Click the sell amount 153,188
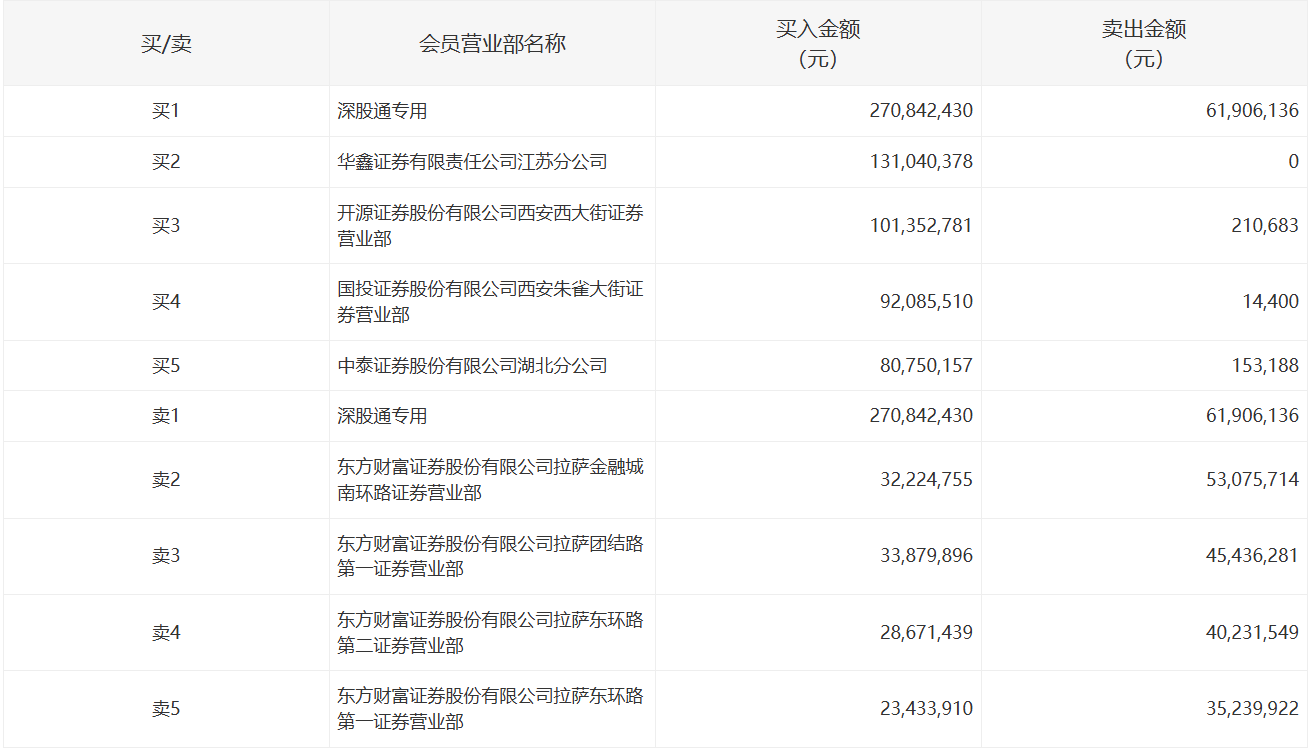1311x748 pixels. pos(1265,366)
